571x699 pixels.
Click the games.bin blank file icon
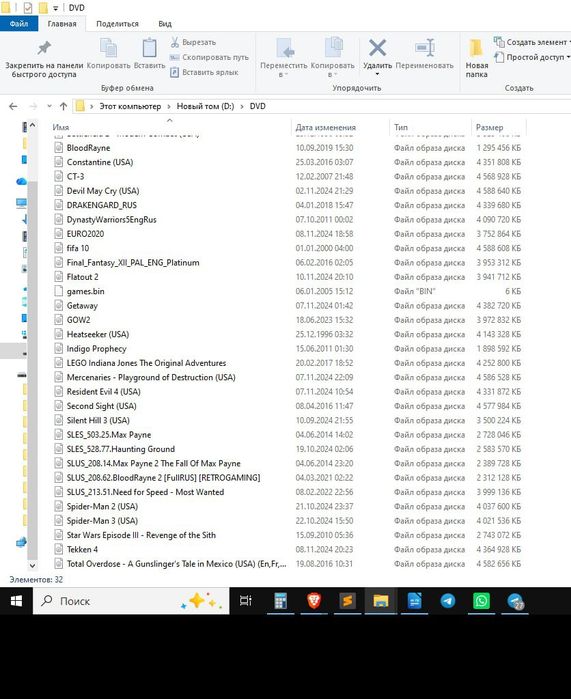58,291
